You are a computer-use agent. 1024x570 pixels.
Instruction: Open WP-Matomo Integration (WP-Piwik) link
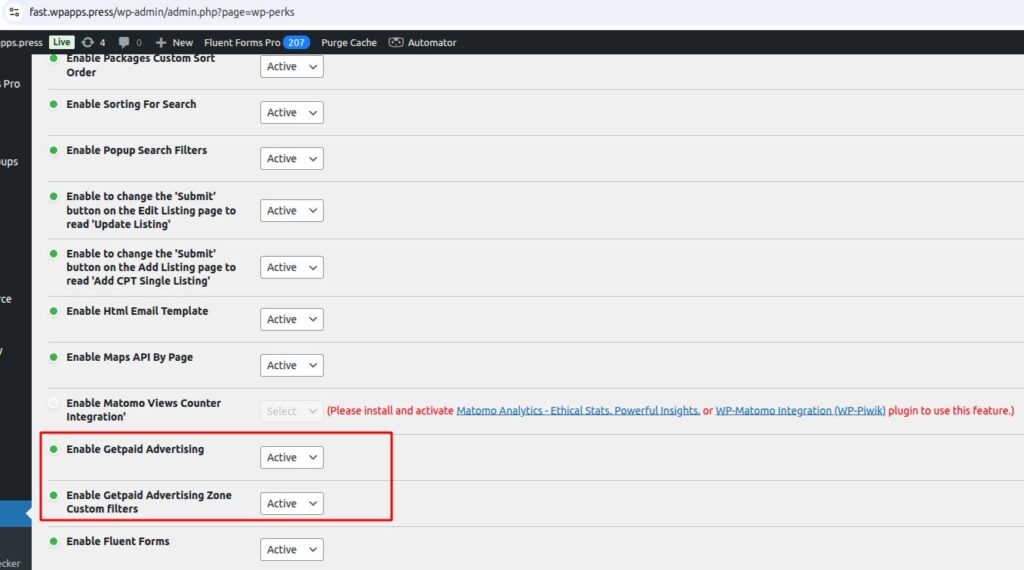801,411
